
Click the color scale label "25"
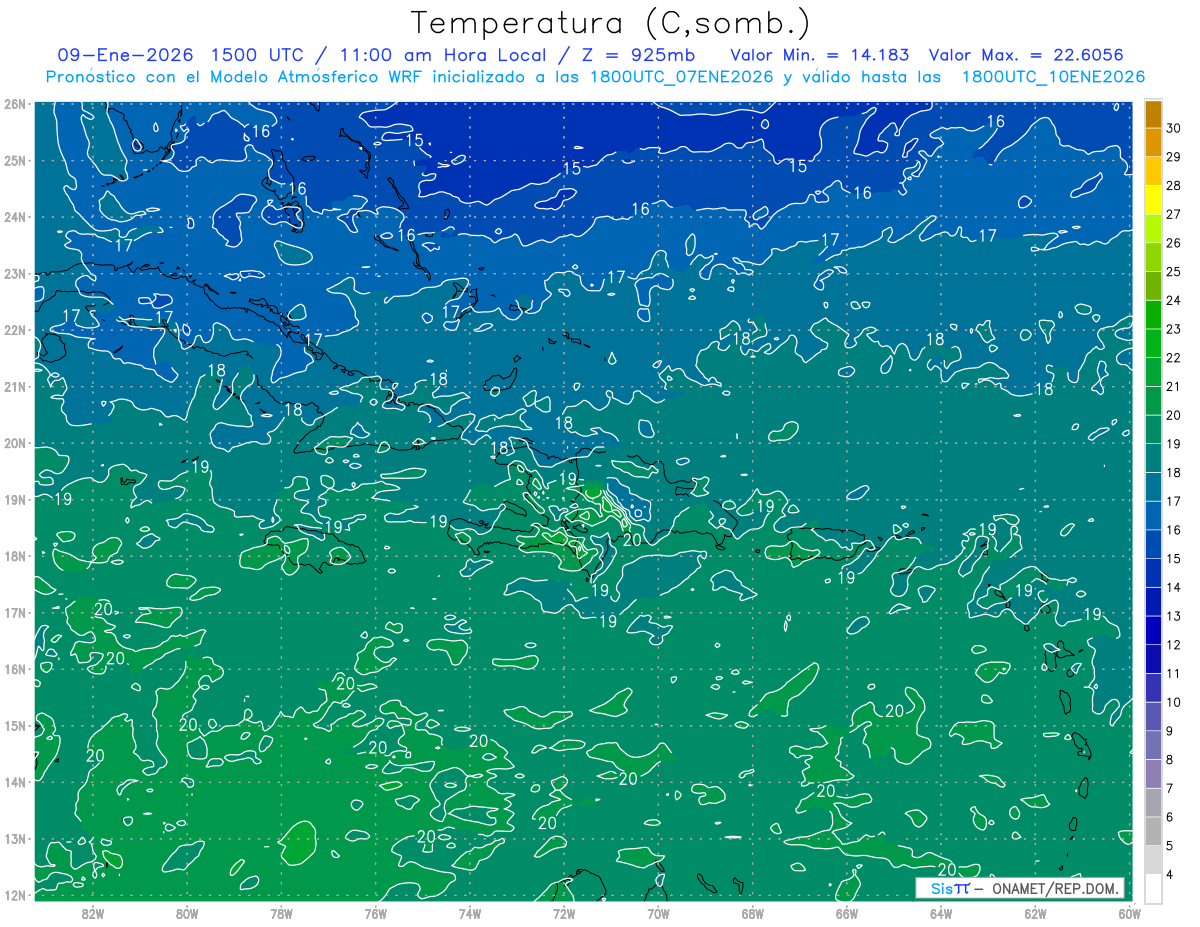[1174, 272]
